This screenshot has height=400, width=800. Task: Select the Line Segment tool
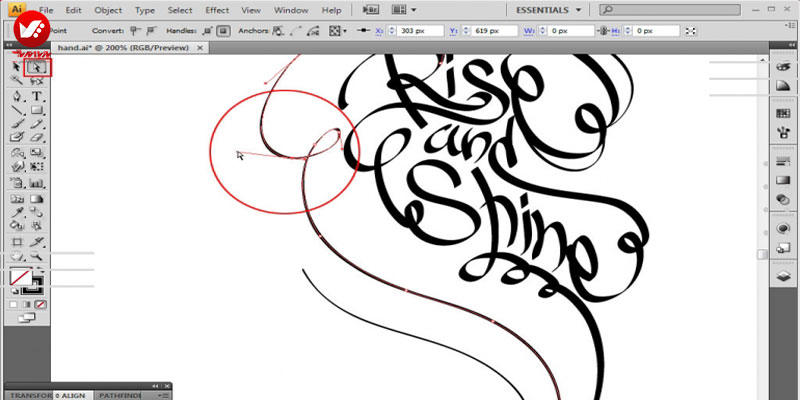17,110
